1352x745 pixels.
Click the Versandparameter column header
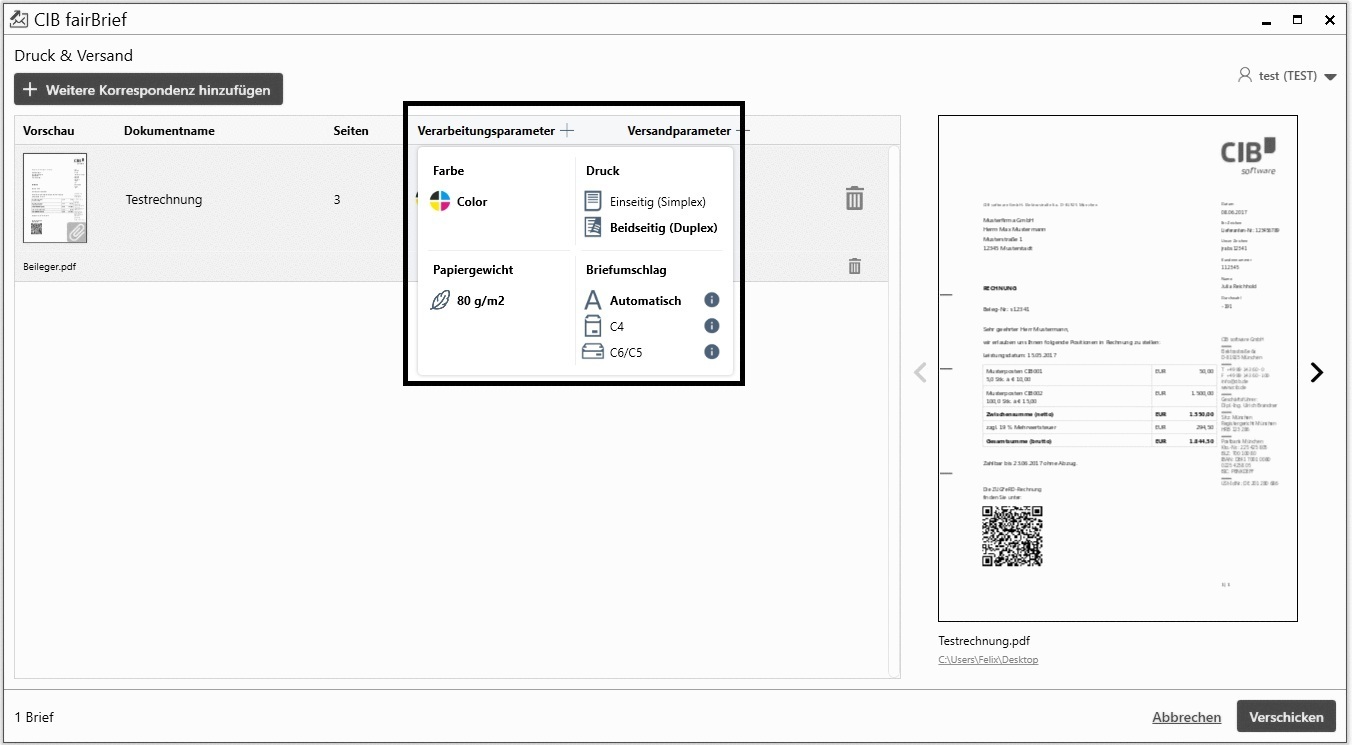pyautogui.click(x=679, y=131)
